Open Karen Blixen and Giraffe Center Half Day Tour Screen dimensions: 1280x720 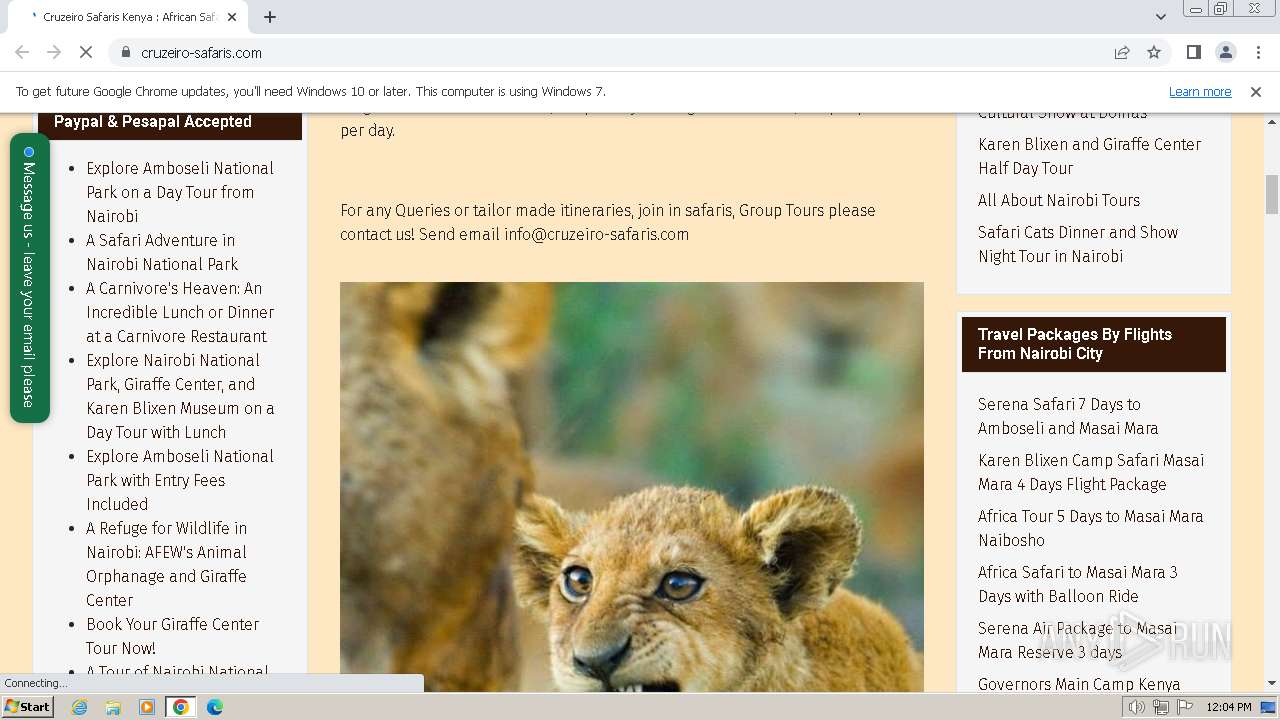tap(1090, 156)
